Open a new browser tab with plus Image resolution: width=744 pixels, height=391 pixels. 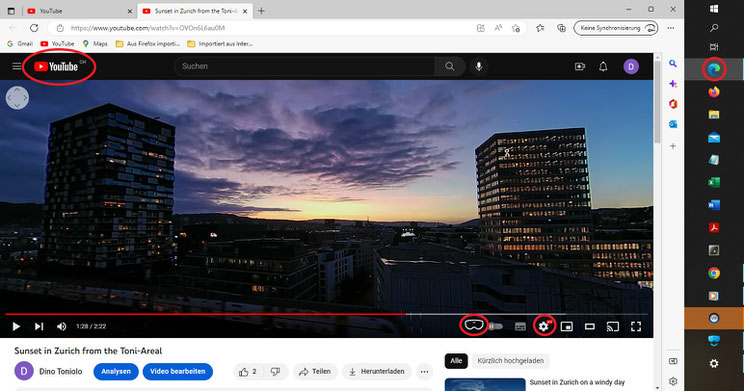point(261,11)
